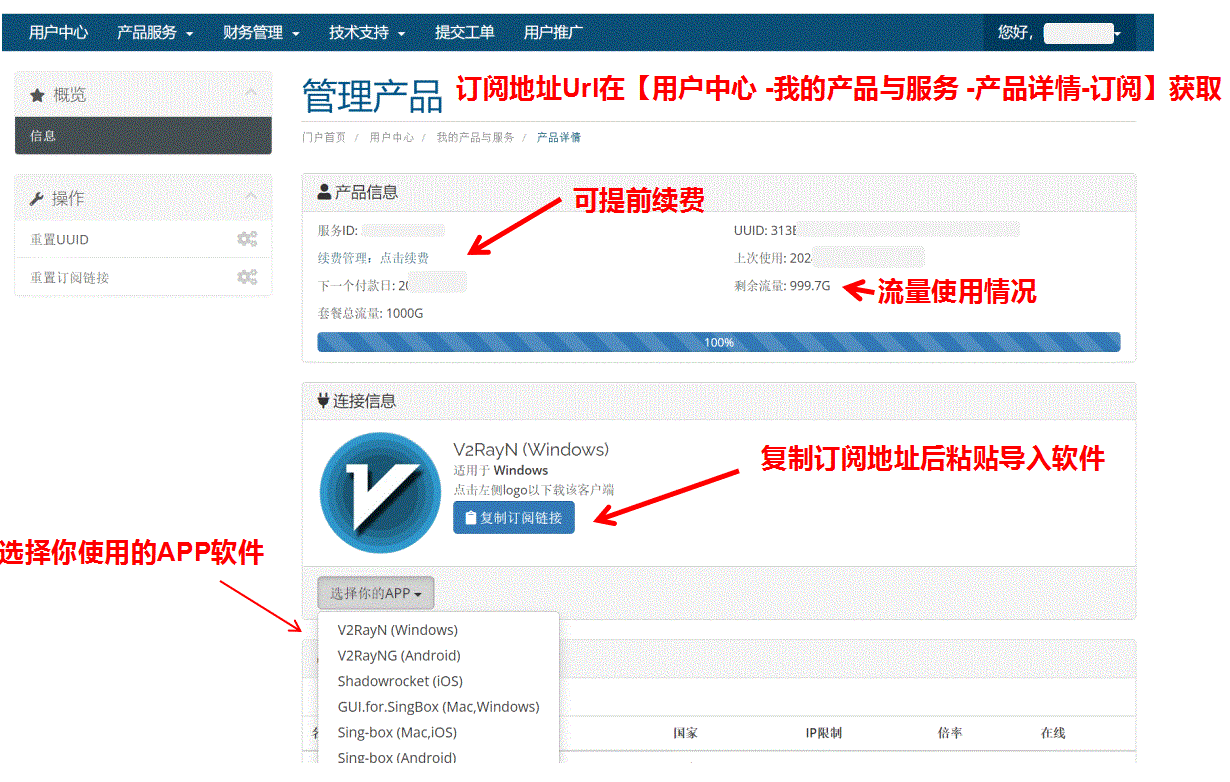The image size is (1230, 782).
Task: Click gear icon next to 重置UUID
Action: coord(246,239)
